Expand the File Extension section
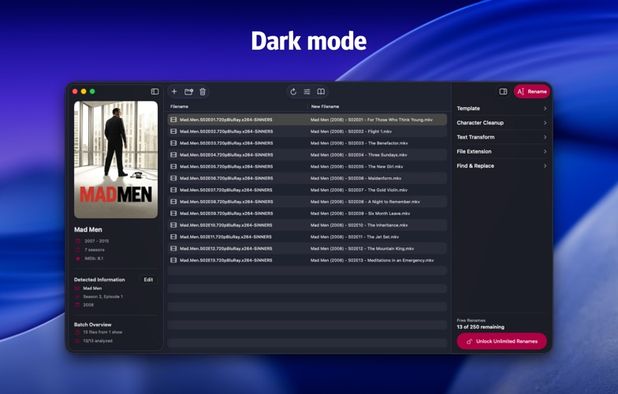The image size is (618, 394). click(x=502, y=151)
